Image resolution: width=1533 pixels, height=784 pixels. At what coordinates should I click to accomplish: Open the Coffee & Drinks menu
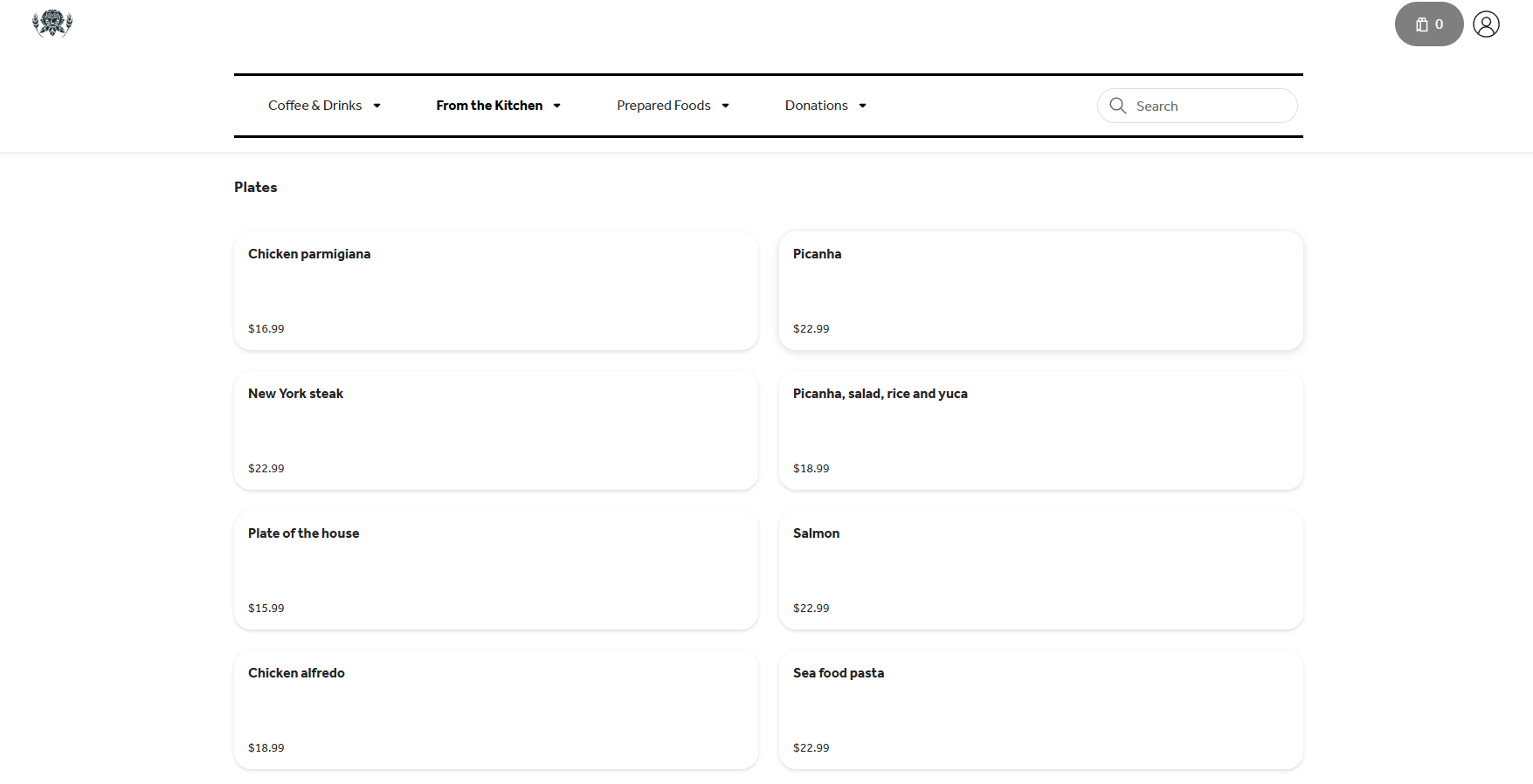314,106
